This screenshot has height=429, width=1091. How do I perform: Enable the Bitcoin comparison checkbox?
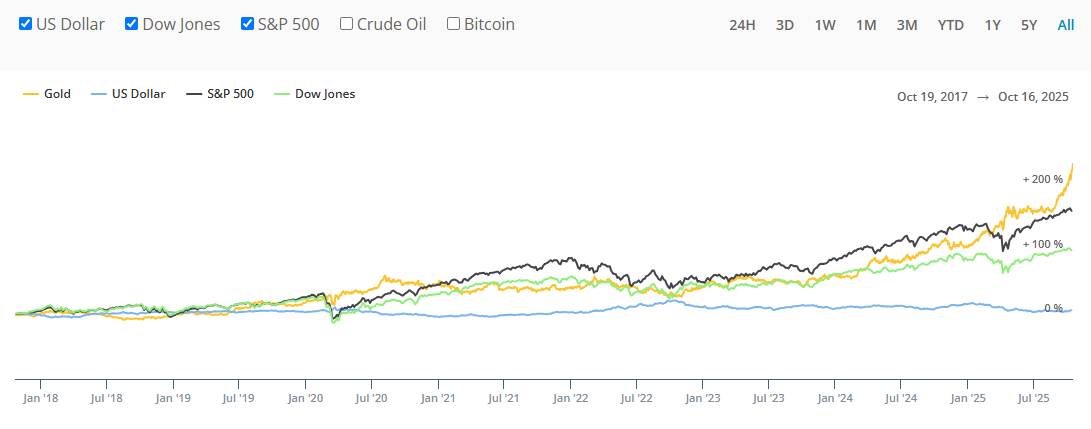[454, 24]
